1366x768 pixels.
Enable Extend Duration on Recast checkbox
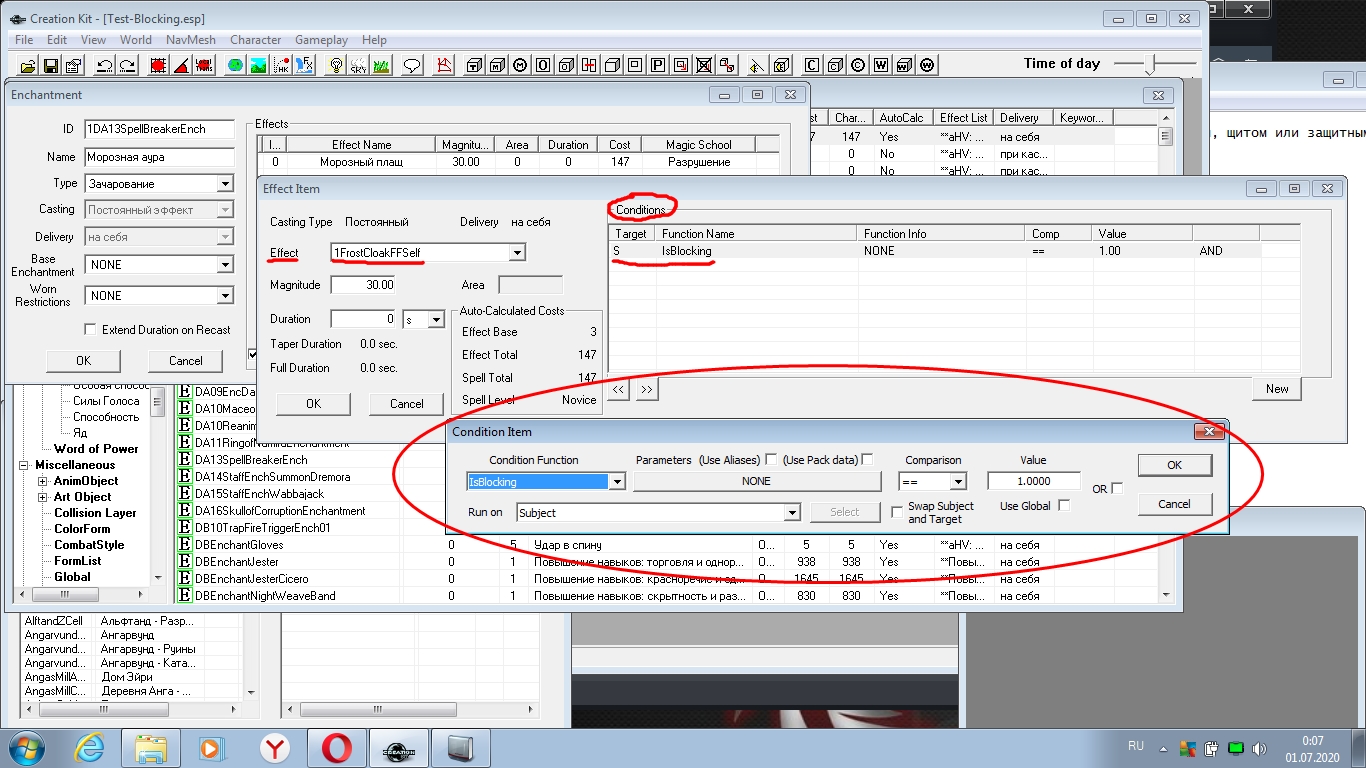pyautogui.click(x=91, y=330)
